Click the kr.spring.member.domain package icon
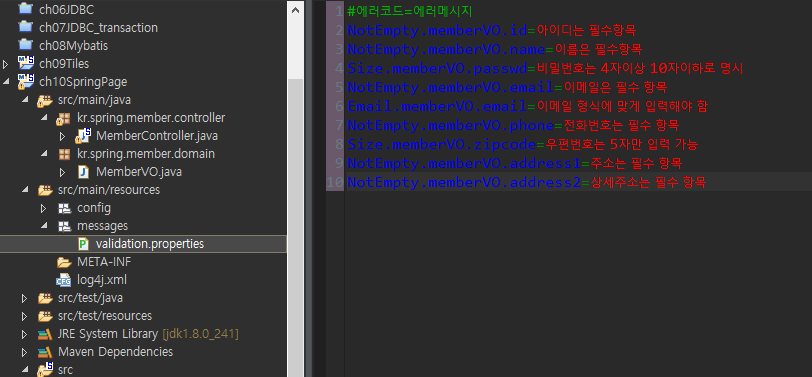This screenshot has width=812, height=377. pyautogui.click(x=64, y=154)
